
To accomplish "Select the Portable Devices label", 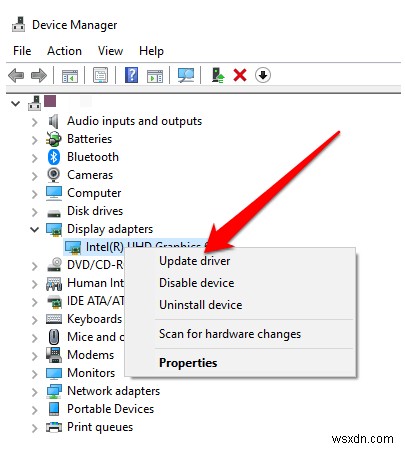I will (110, 409).
